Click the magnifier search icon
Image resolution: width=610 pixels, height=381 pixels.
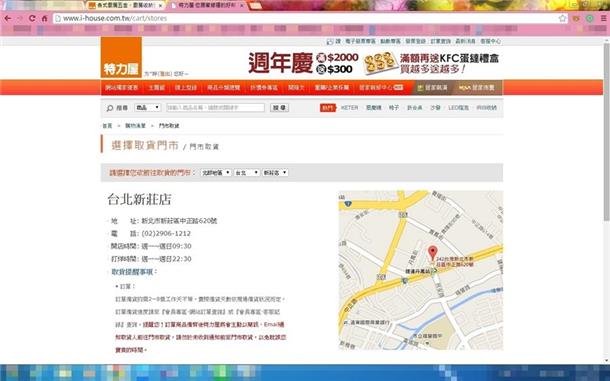[110, 108]
